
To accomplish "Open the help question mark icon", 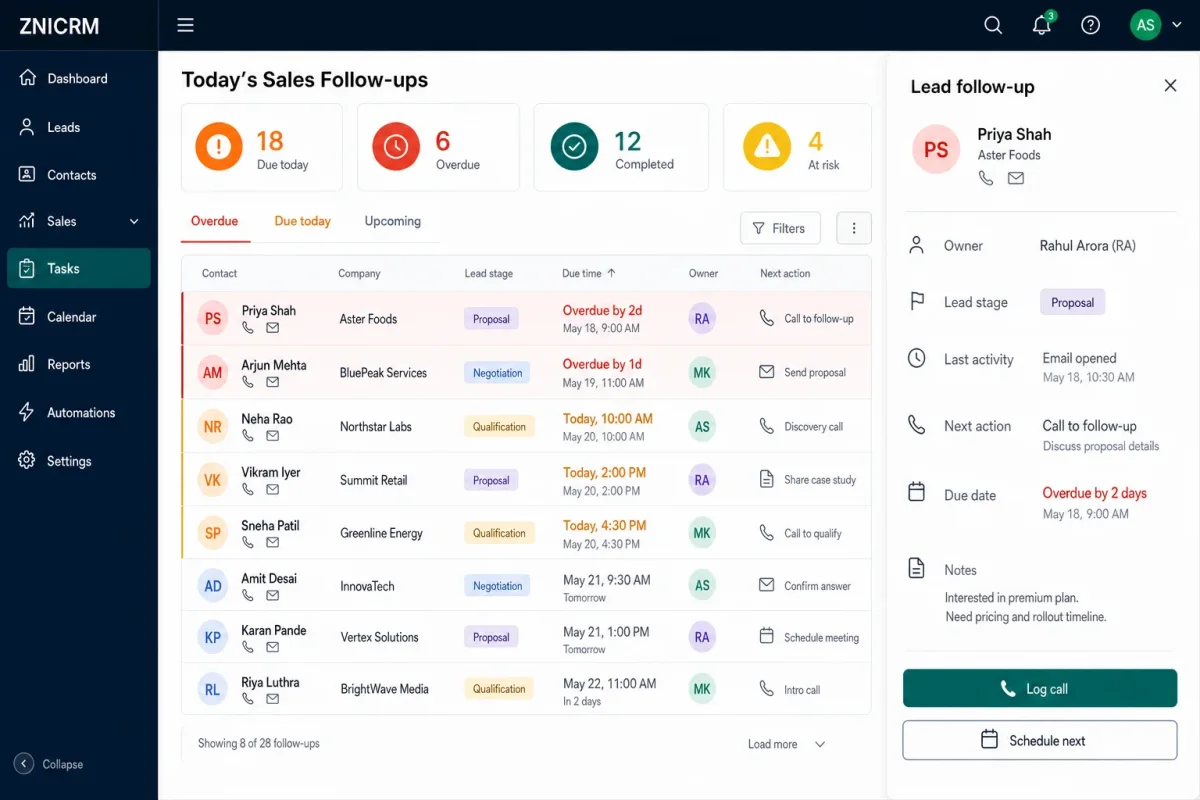I will point(1091,25).
